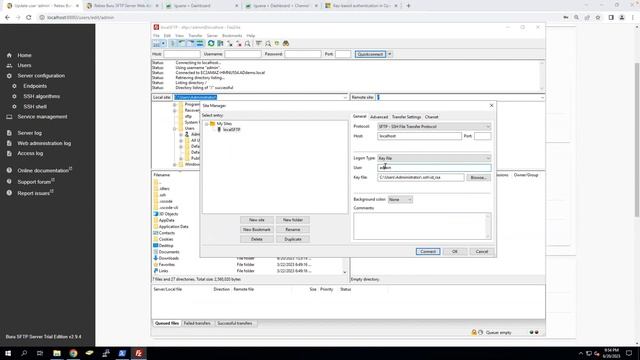This screenshot has width=640, height=360.
Task: Click the localSFTP site server icon
Action: pyautogui.click(x=219, y=130)
